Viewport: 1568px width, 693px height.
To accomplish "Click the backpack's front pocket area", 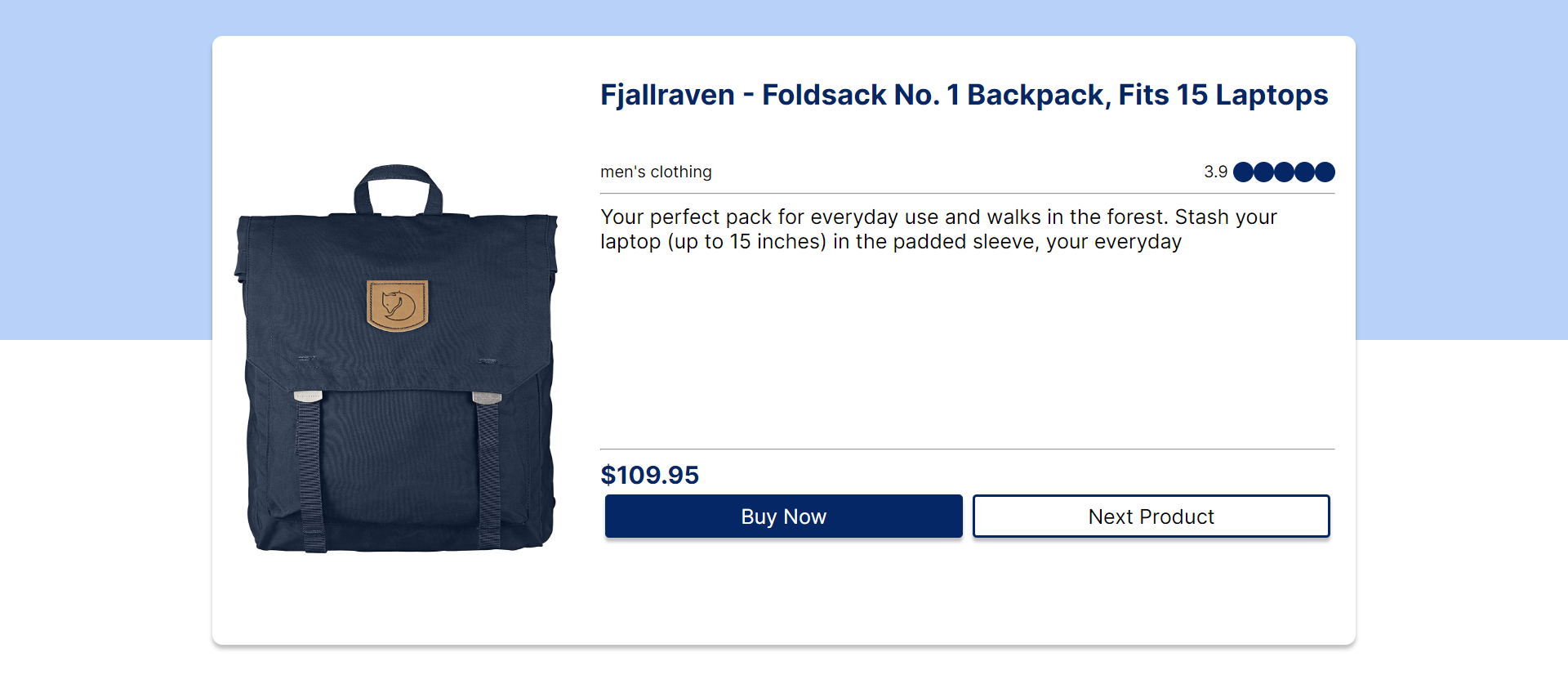I will coord(399,466).
